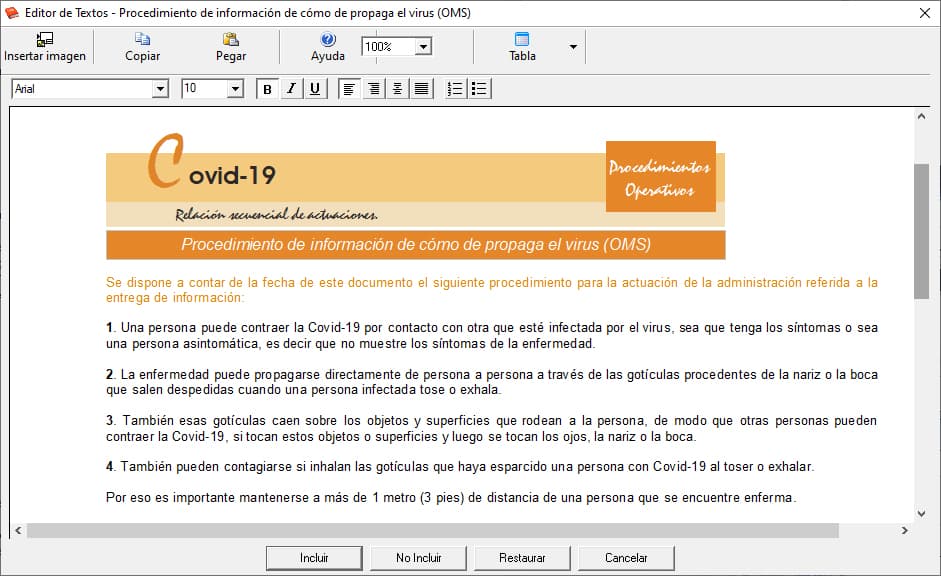The image size is (941, 576).
Task: Open the Tabla dropdown arrow
Action: coord(573,47)
